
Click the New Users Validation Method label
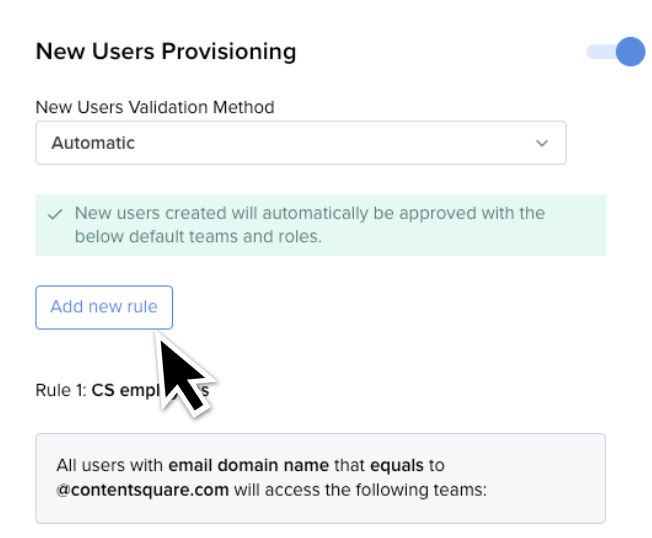[x=155, y=107]
